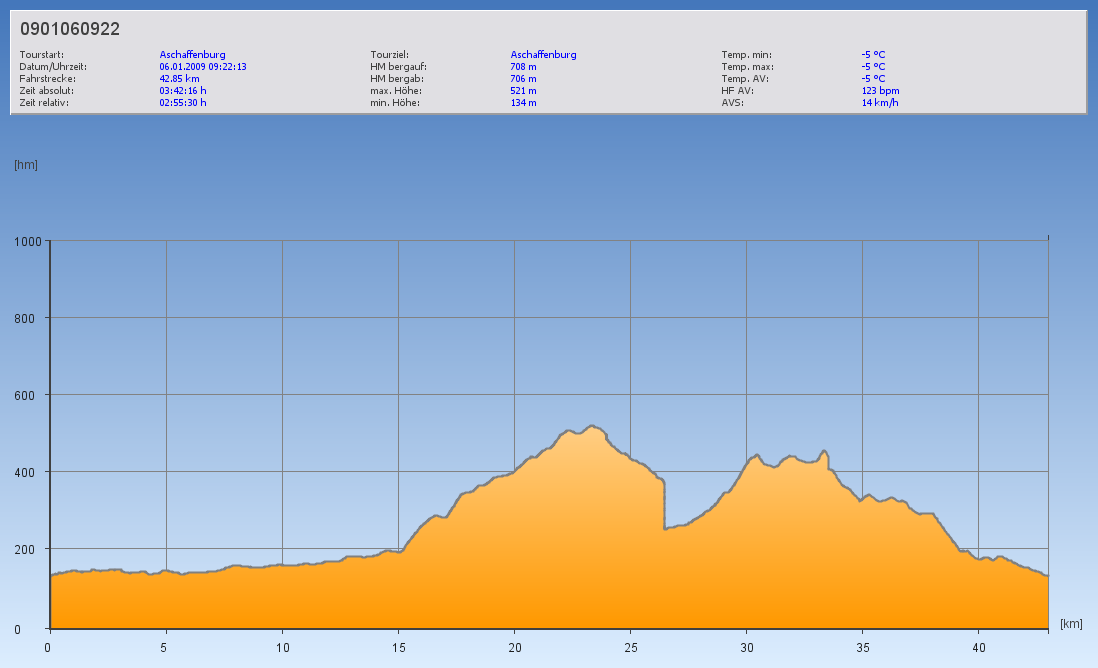Click the Fahrstrecke value 42.85 km
Image resolution: width=1098 pixels, height=668 pixels.
(179, 79)
